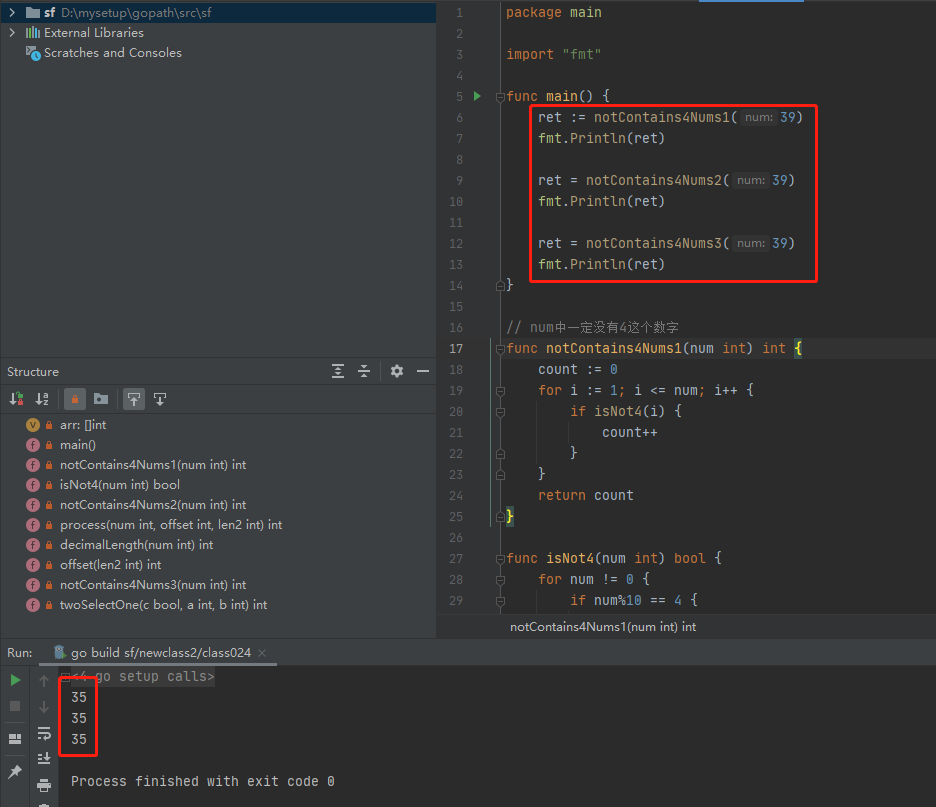
Task: Click the print console icon
Action: [44, 785]
